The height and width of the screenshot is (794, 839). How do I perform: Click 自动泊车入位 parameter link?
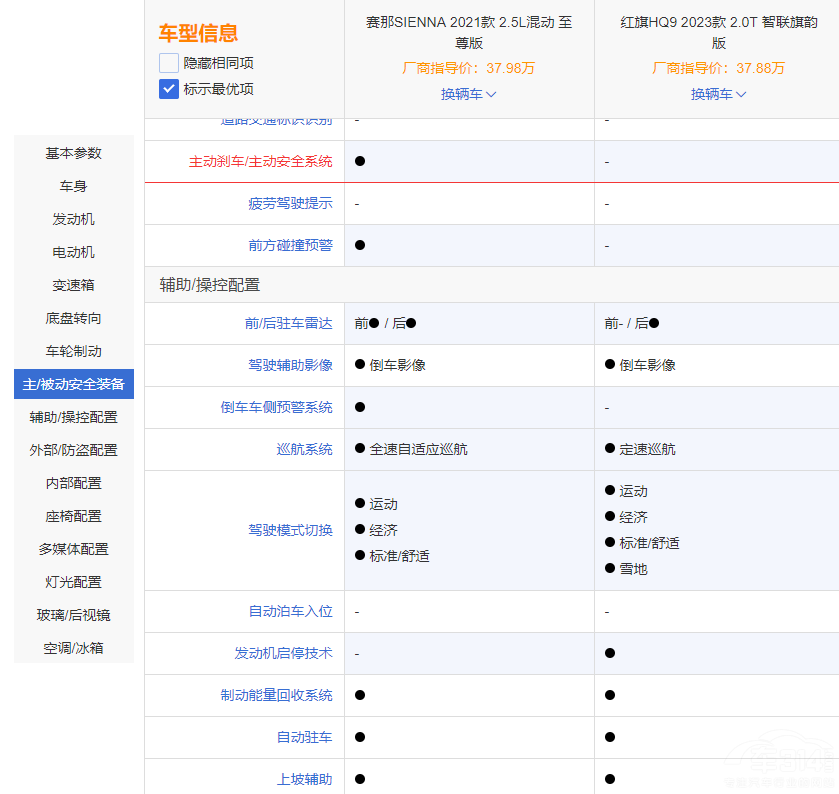click(x=290, y=611)
